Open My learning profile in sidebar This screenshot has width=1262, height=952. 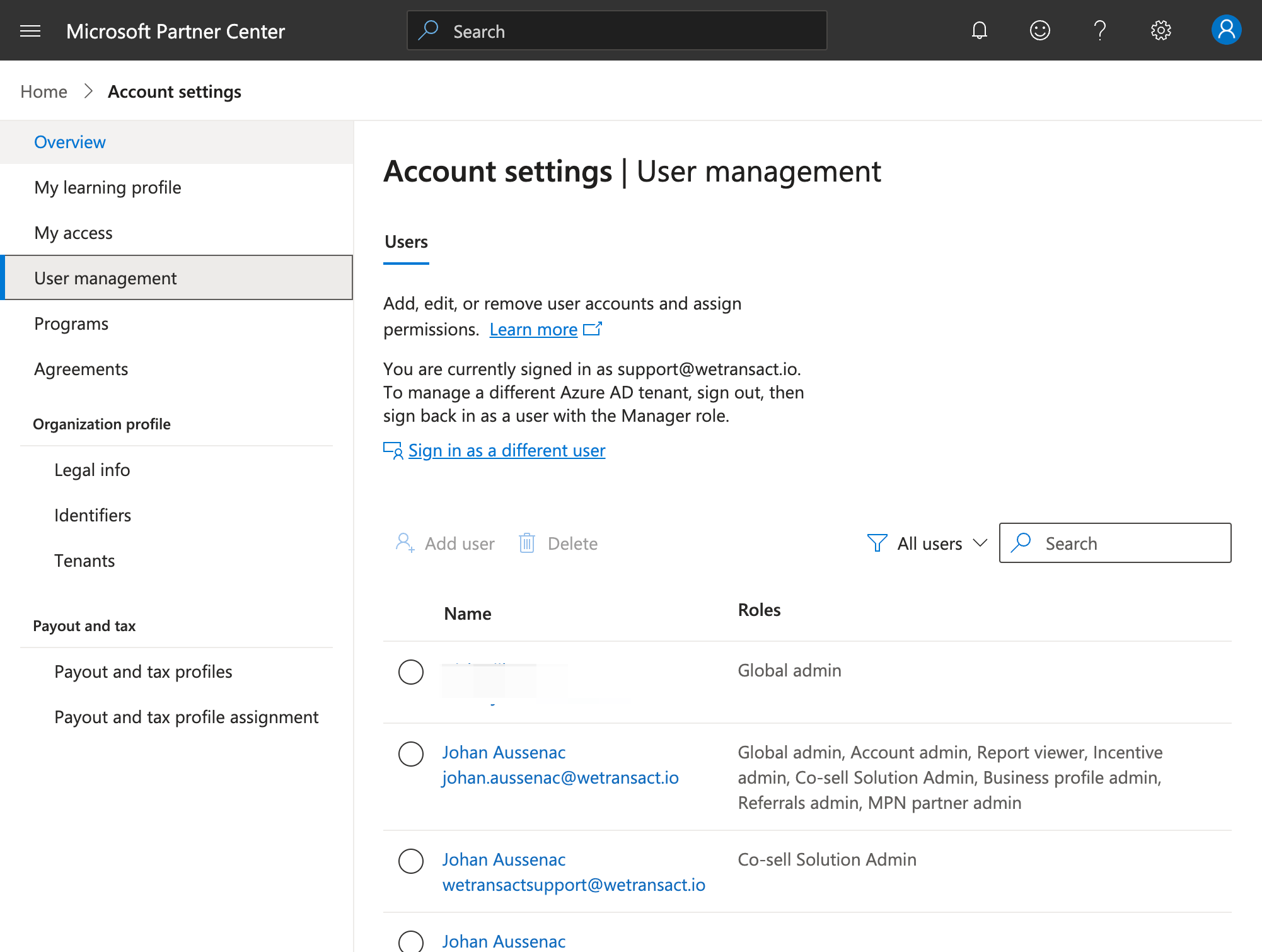(177, 188)
